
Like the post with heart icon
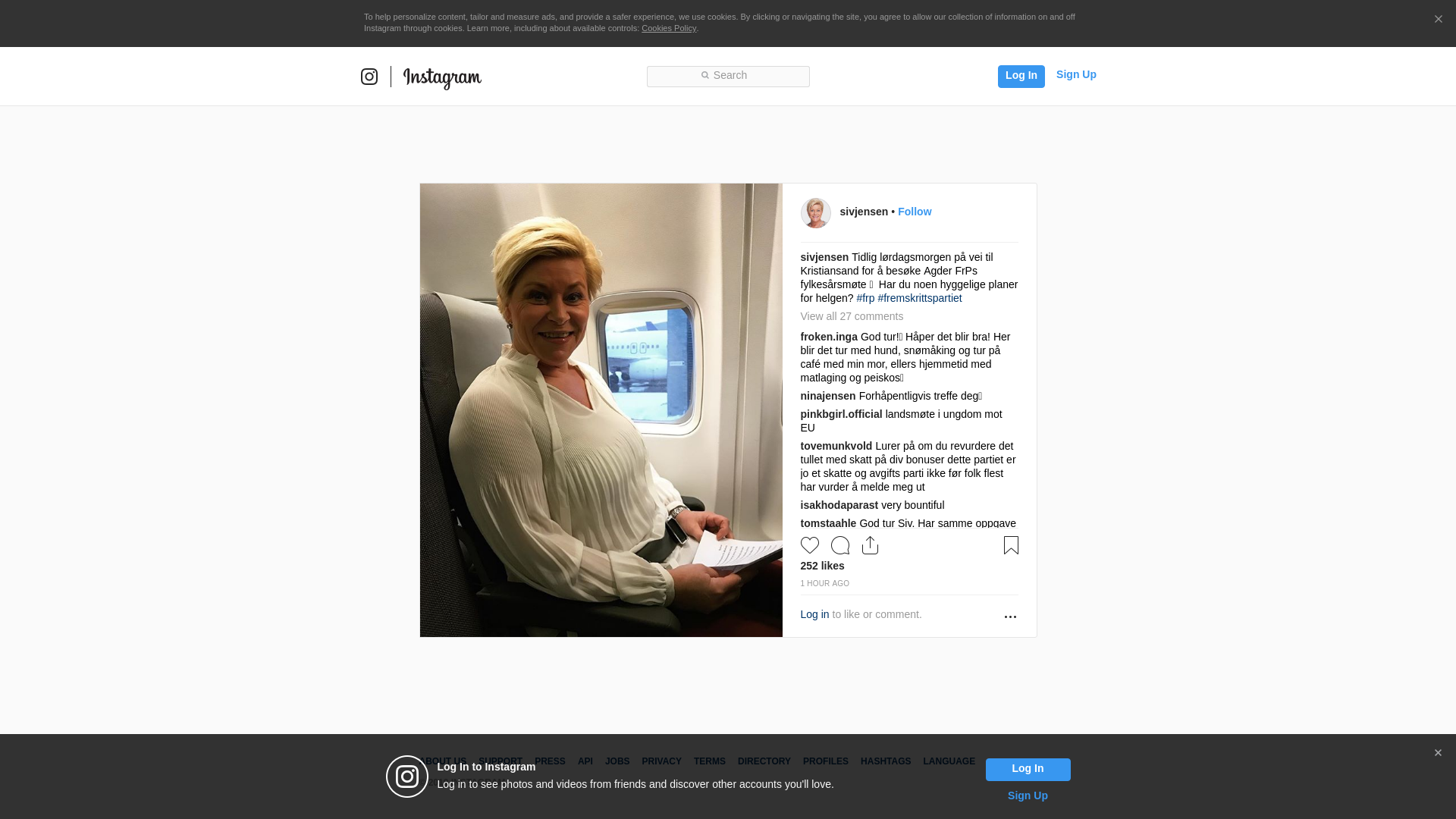(x=810, y=545)
